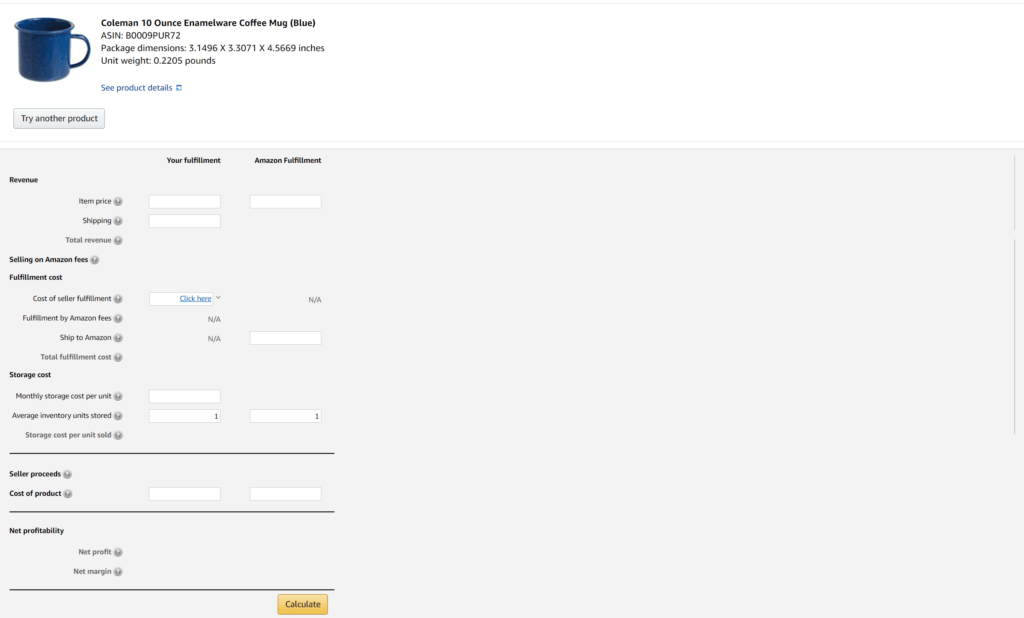
Task: Click Fulfillment by Amazon fees help icon
Action: click(120, 317)
